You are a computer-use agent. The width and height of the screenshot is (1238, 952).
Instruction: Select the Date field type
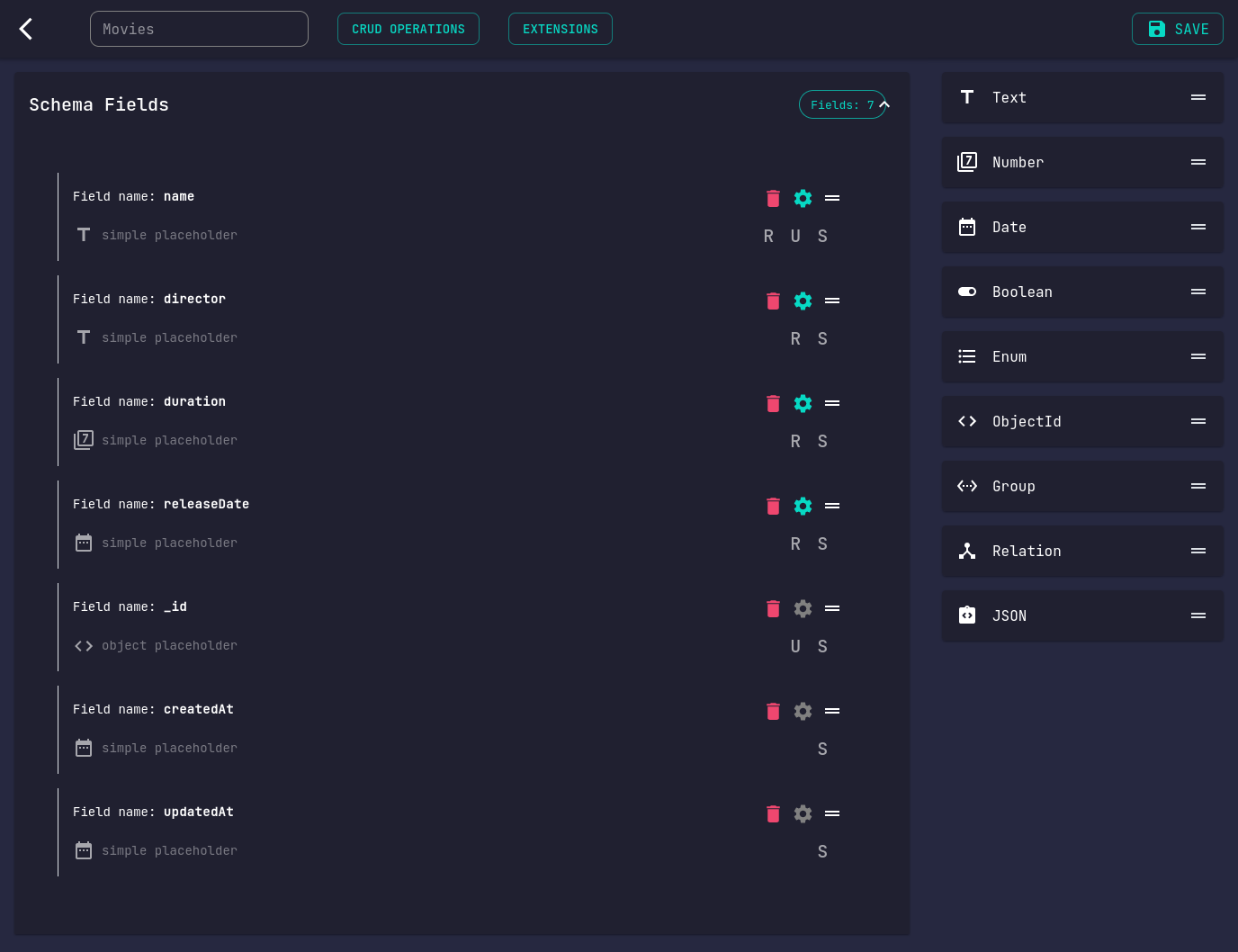pos(1082,227)
